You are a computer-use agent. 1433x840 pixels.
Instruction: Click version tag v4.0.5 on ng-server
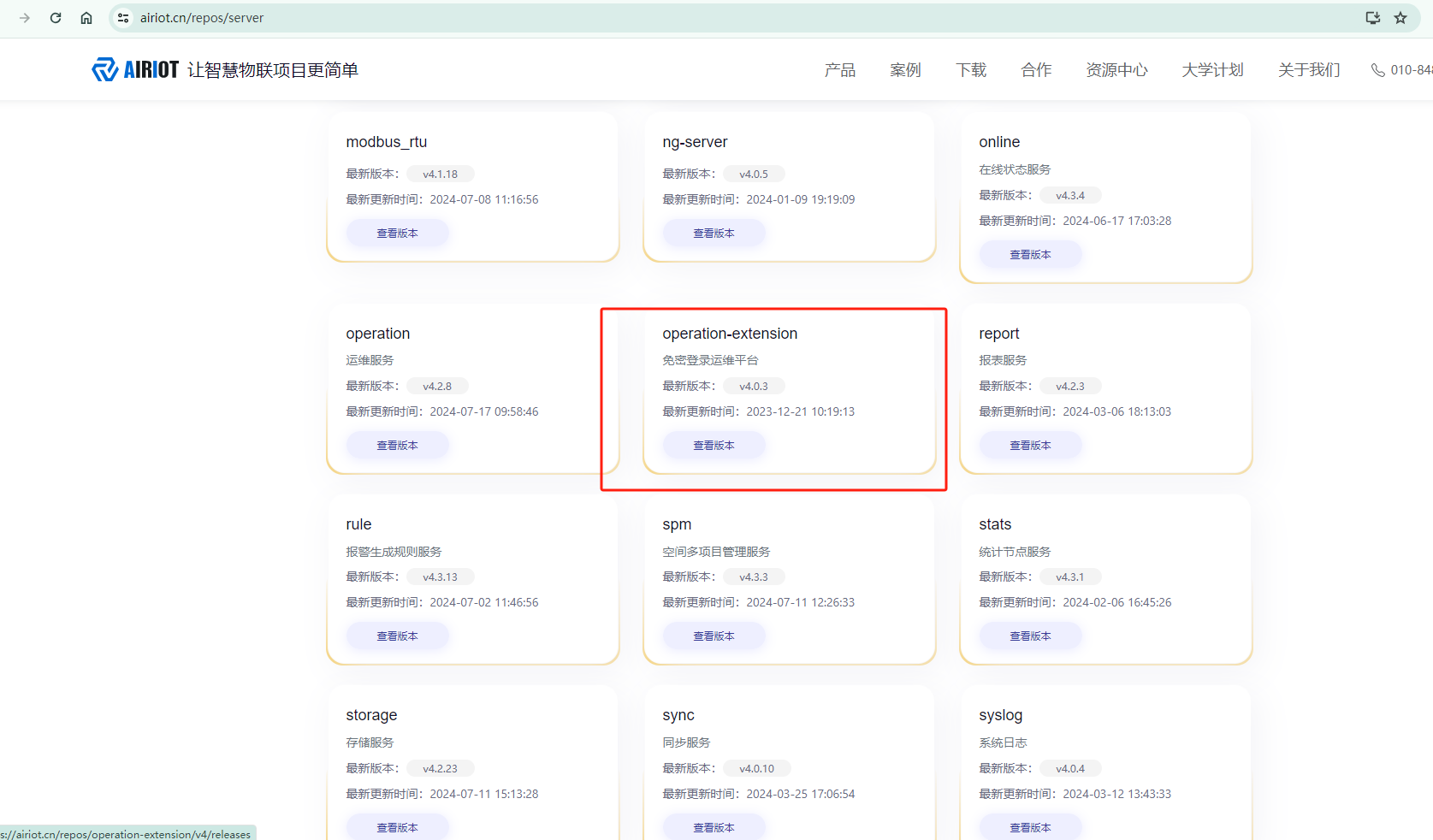click(754, 174)
